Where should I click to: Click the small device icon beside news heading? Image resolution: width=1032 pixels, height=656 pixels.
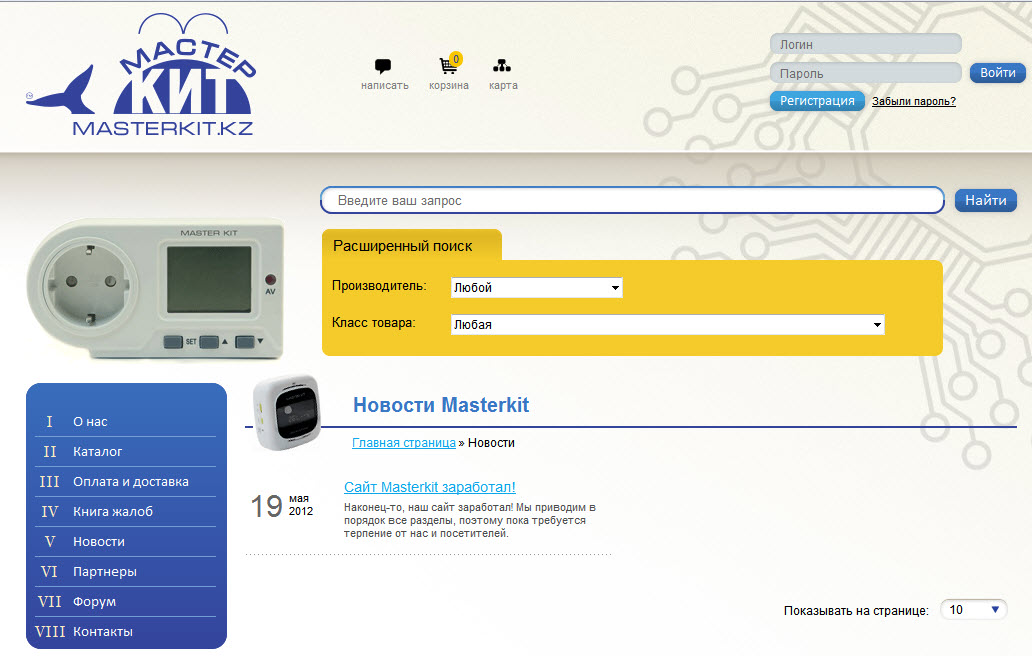286,411
